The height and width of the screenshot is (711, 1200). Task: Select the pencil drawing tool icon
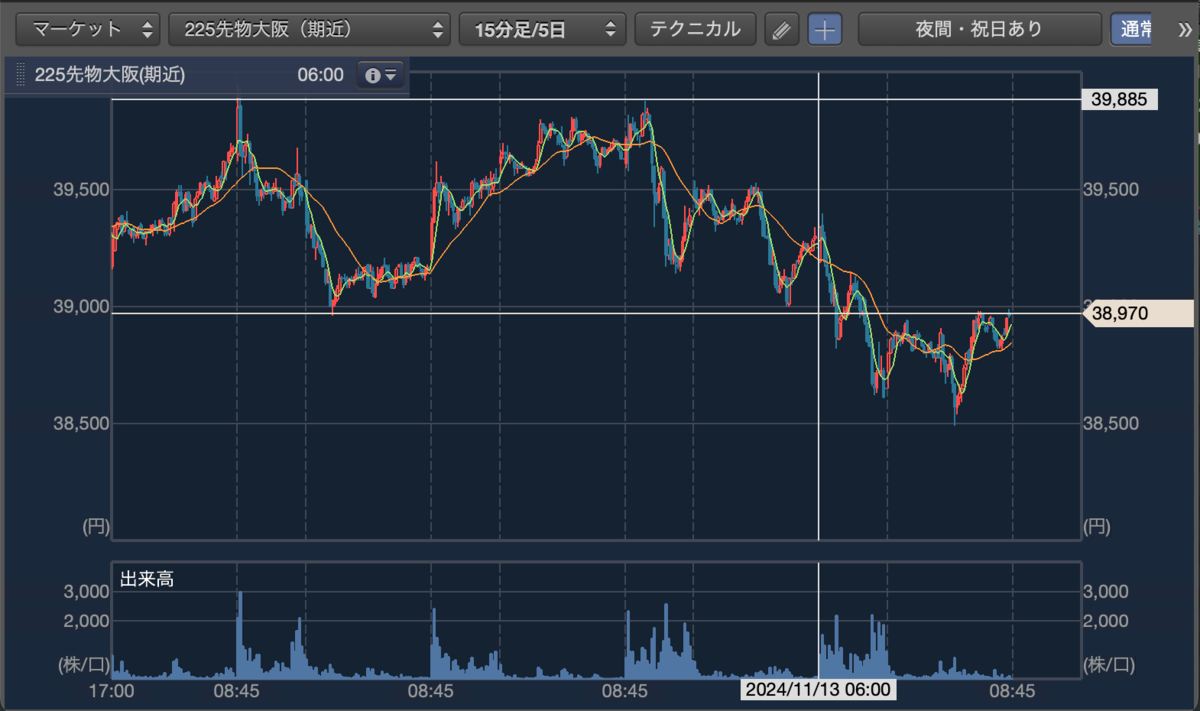(x=782, y=30)
